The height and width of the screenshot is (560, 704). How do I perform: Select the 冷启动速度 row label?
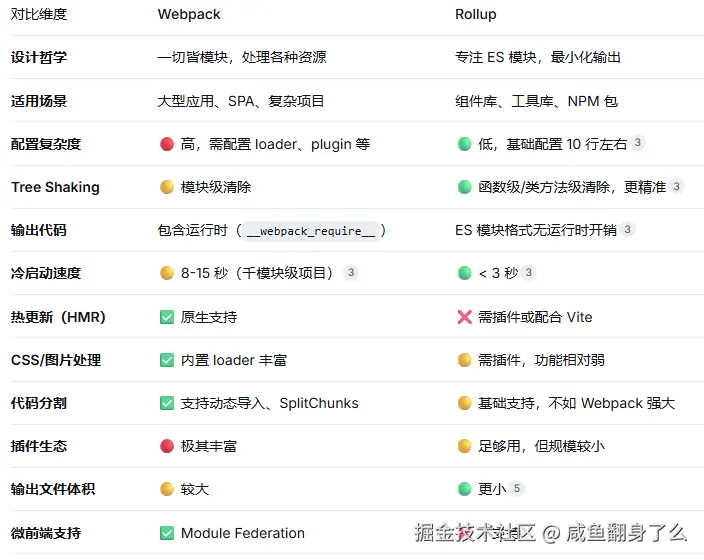[46, 273]
